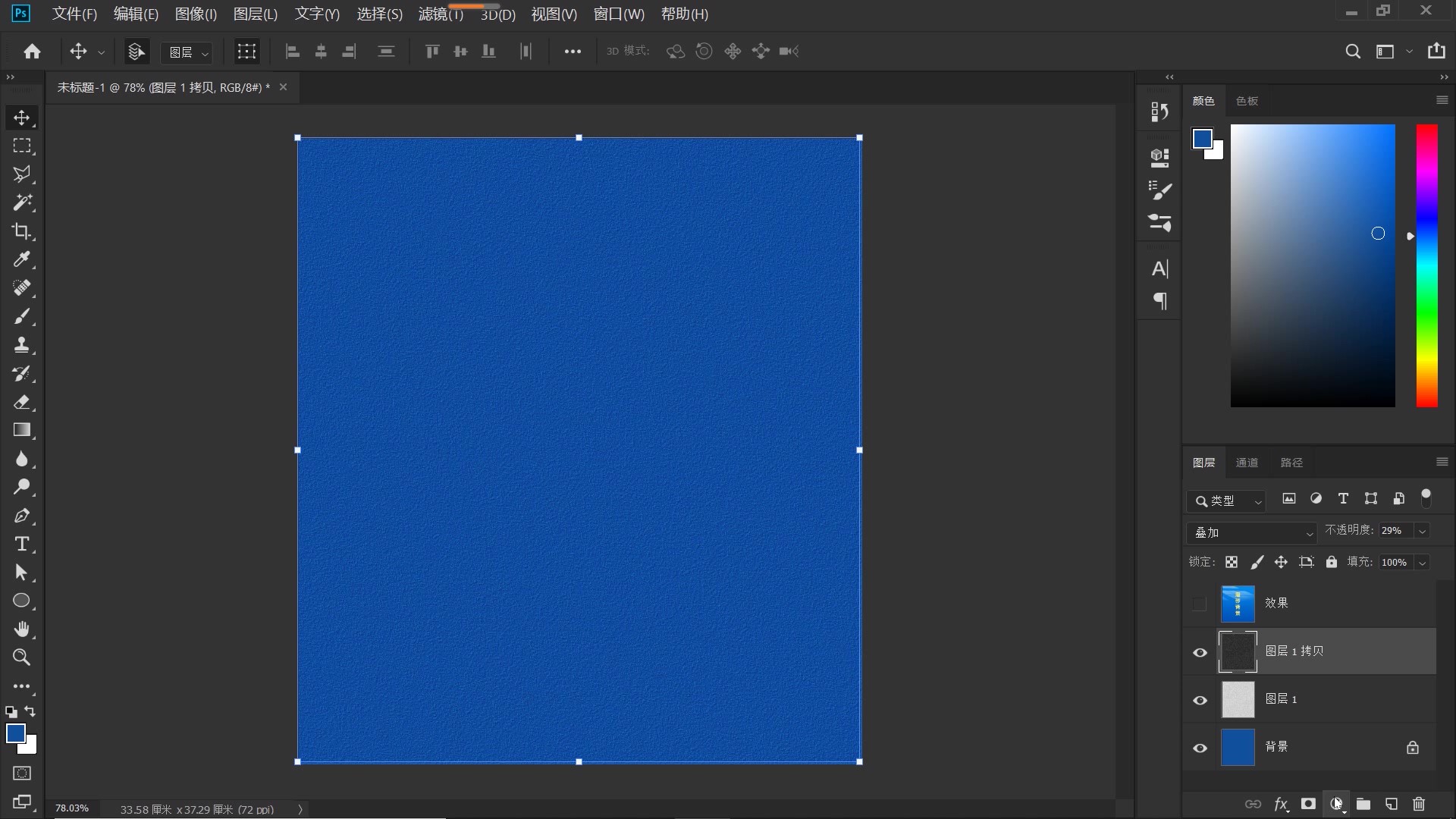
Task: Select the Zoom tool in toolbar
Action: coord(21,657)
